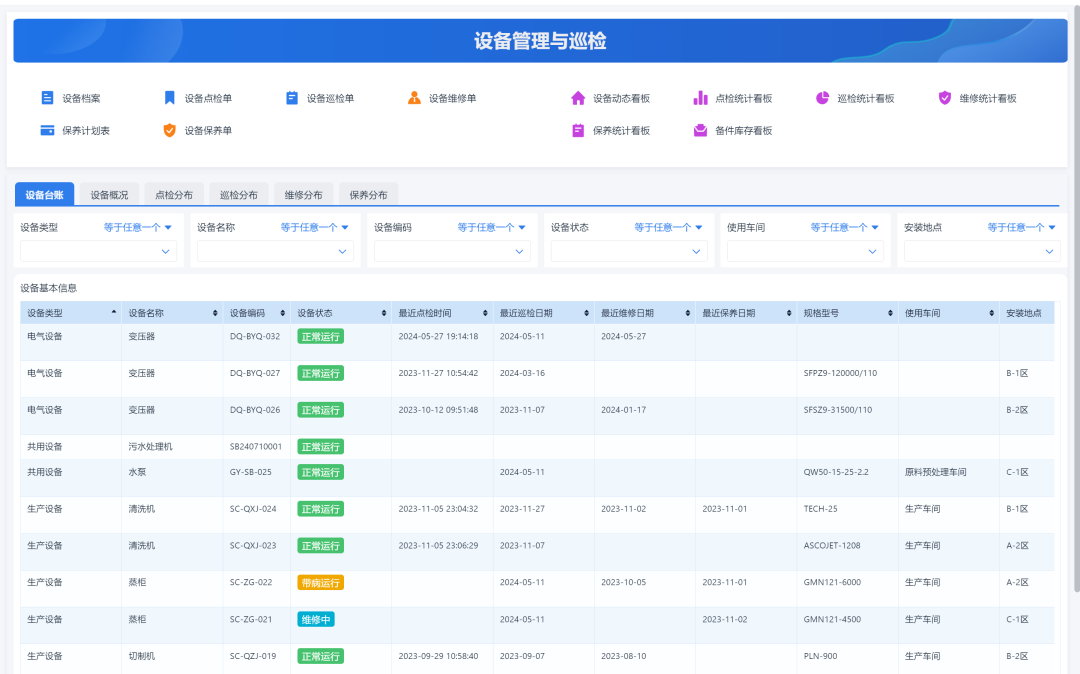Open the 巡检统计看板 dashboard
Image resolution: width=1080 pixels, height=674 pixels.
coord(856,97)
